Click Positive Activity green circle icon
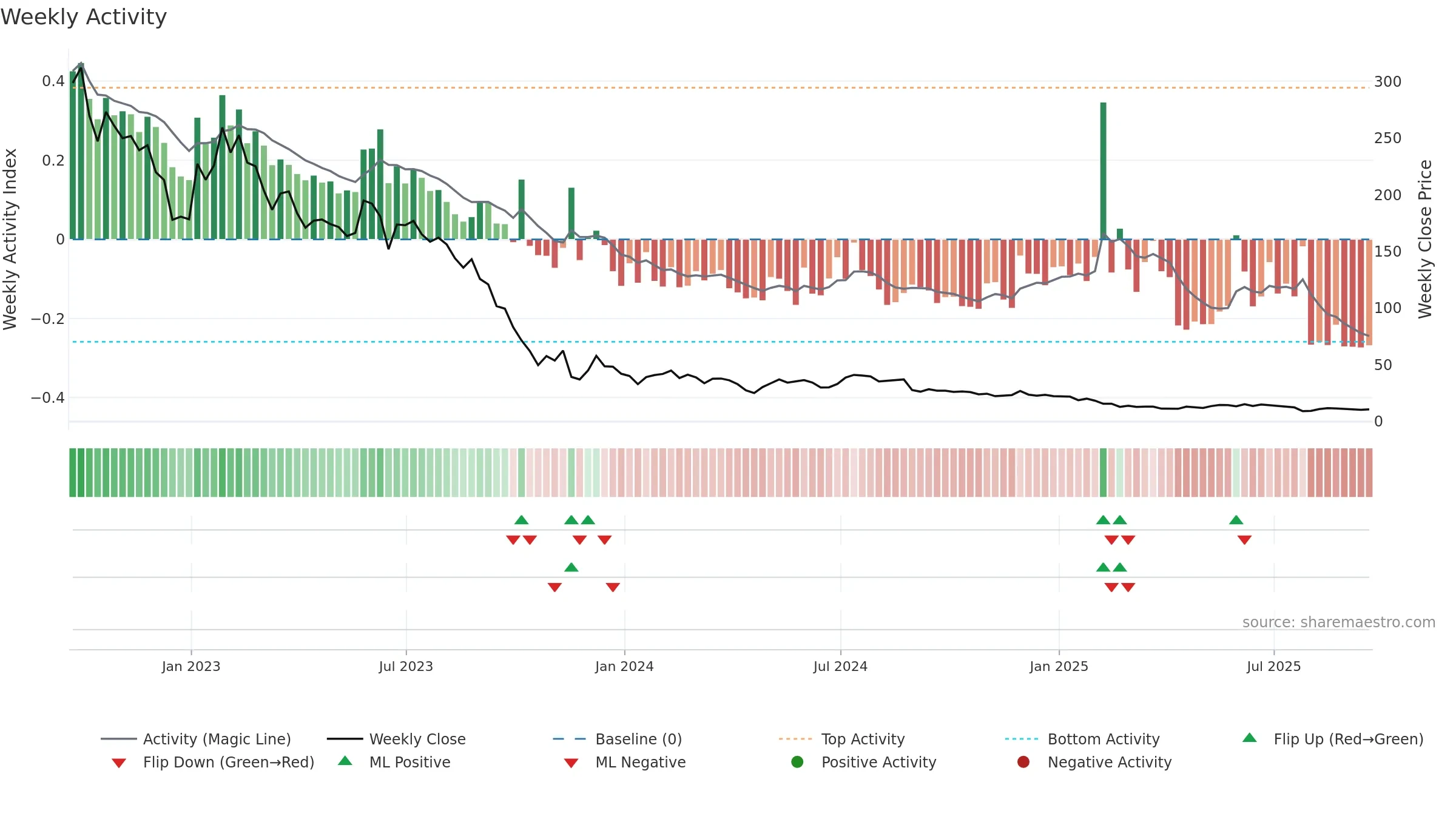Image resolution: width=1456 pixels, height=819 pixels. point(797,762)
